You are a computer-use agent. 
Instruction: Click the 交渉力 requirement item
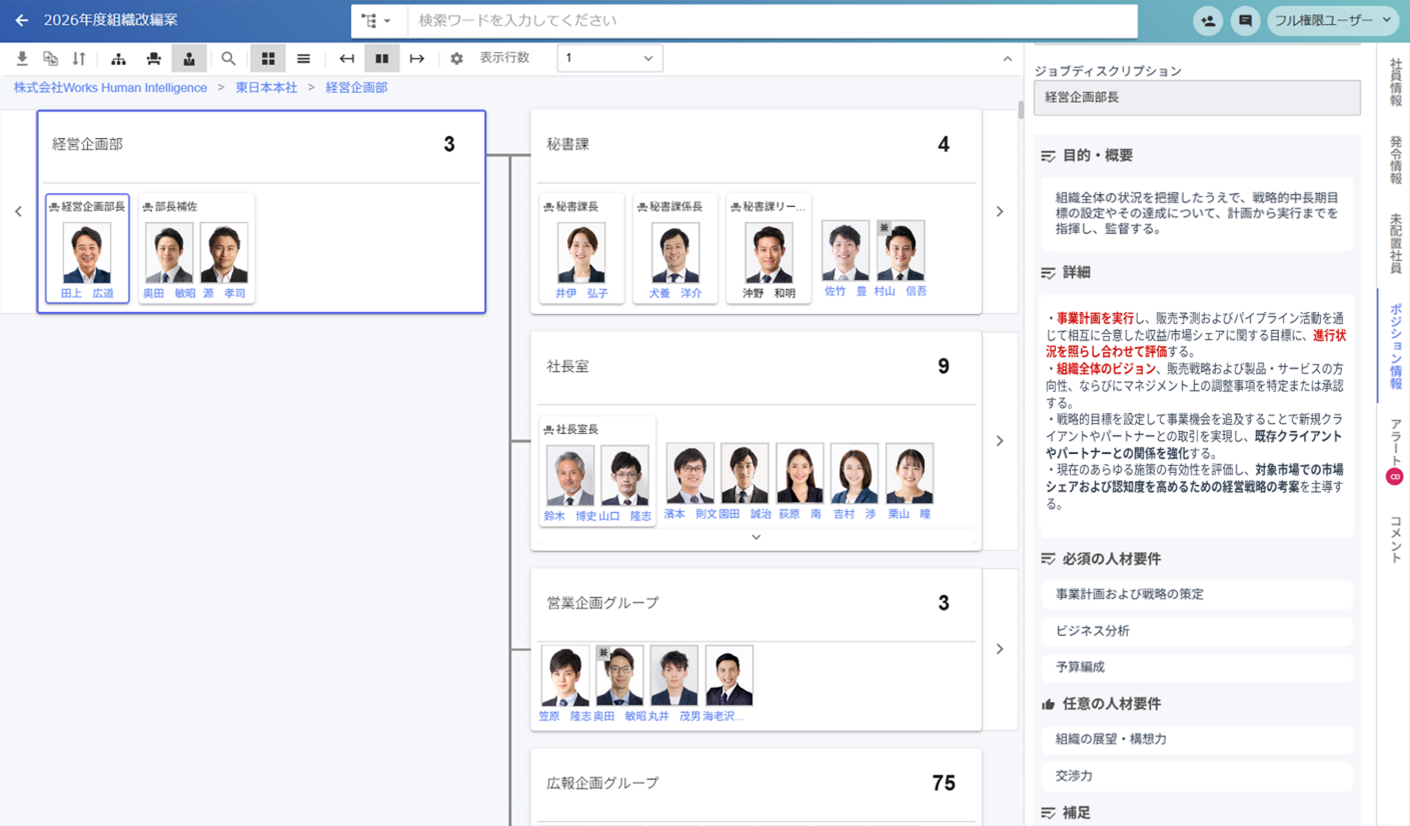pos(1197,775)
